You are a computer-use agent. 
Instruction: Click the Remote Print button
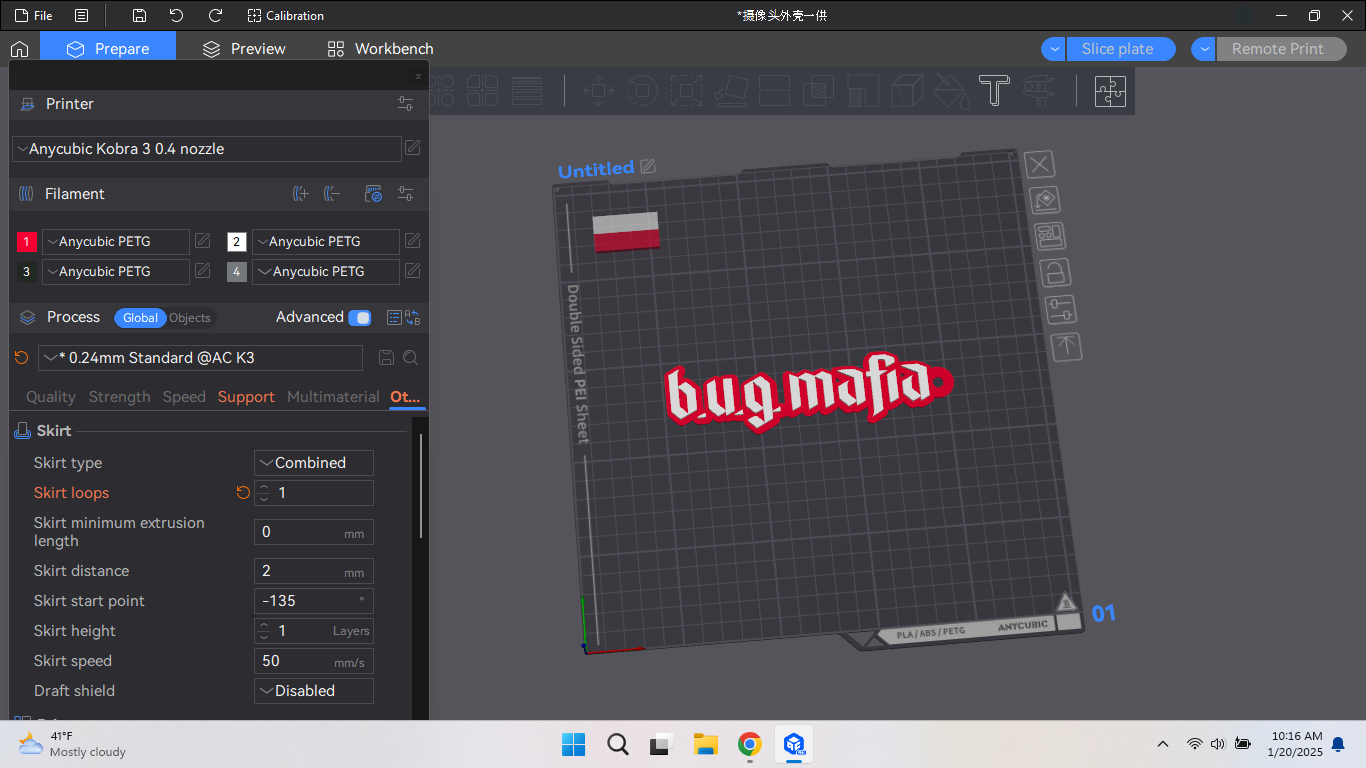click(1281, 49)
